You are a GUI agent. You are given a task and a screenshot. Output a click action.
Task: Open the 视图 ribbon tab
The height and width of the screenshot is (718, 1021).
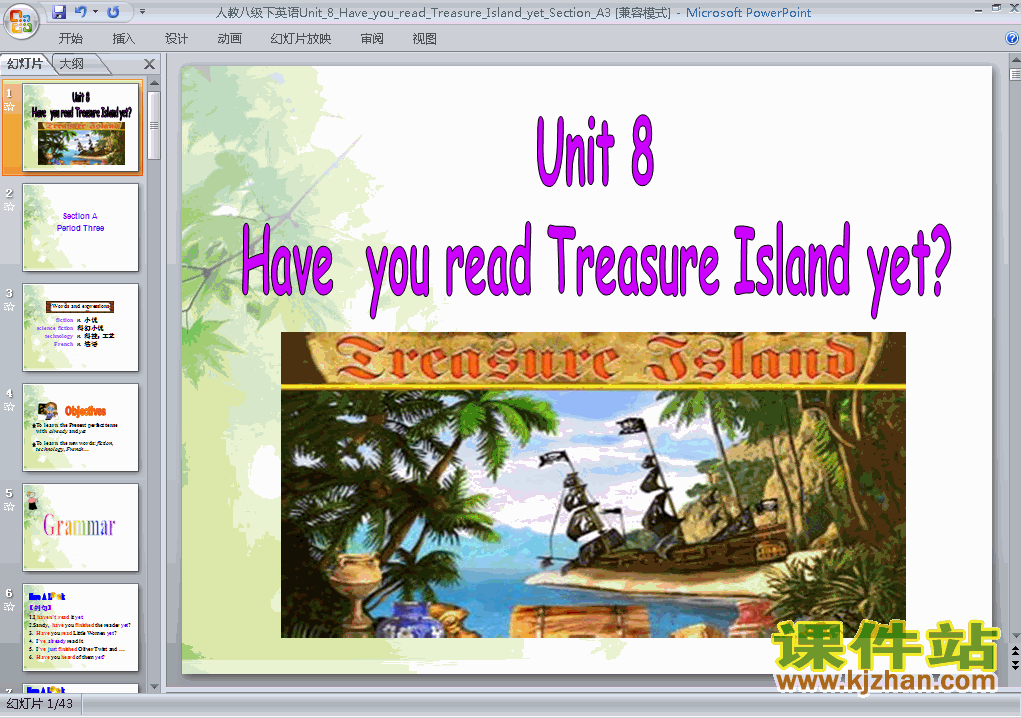(425, 38)
